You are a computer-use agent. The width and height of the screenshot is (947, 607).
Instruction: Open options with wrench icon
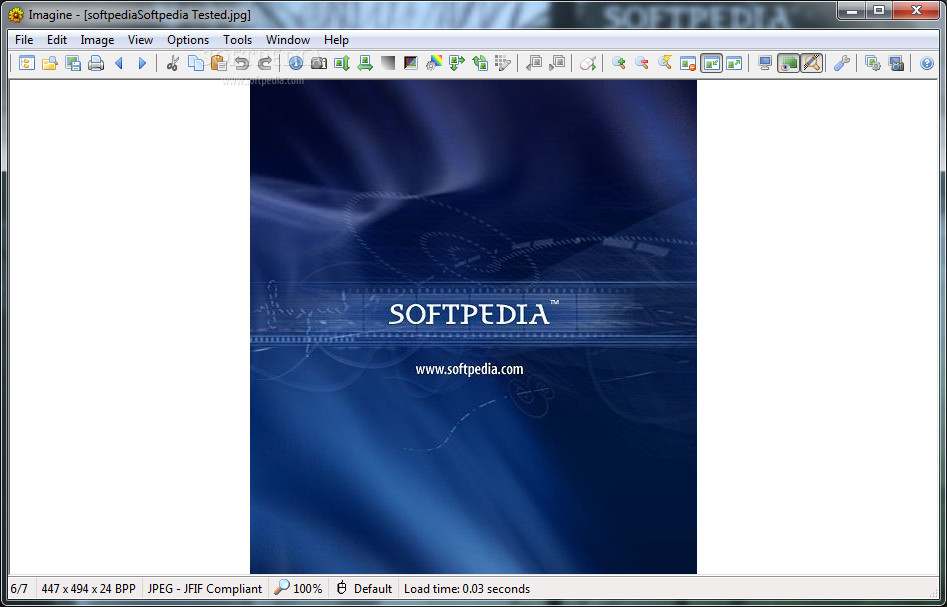[x=842, y=63]
